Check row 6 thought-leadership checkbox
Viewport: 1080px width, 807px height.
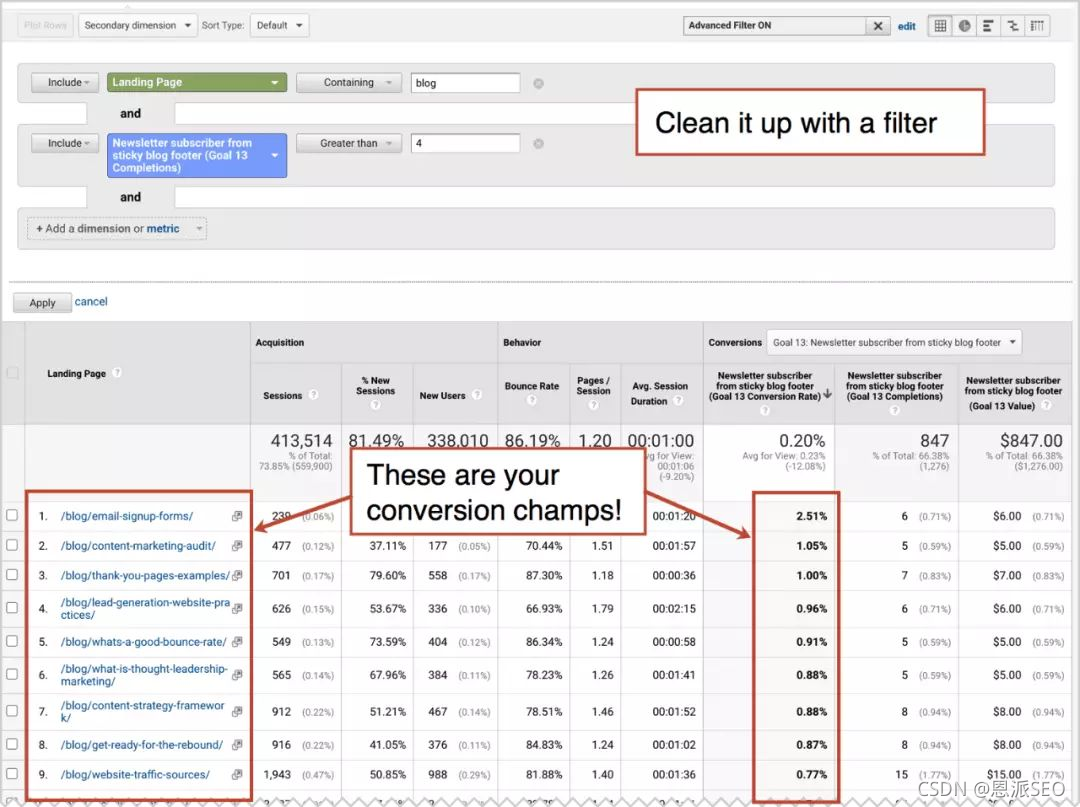[12, 674]
